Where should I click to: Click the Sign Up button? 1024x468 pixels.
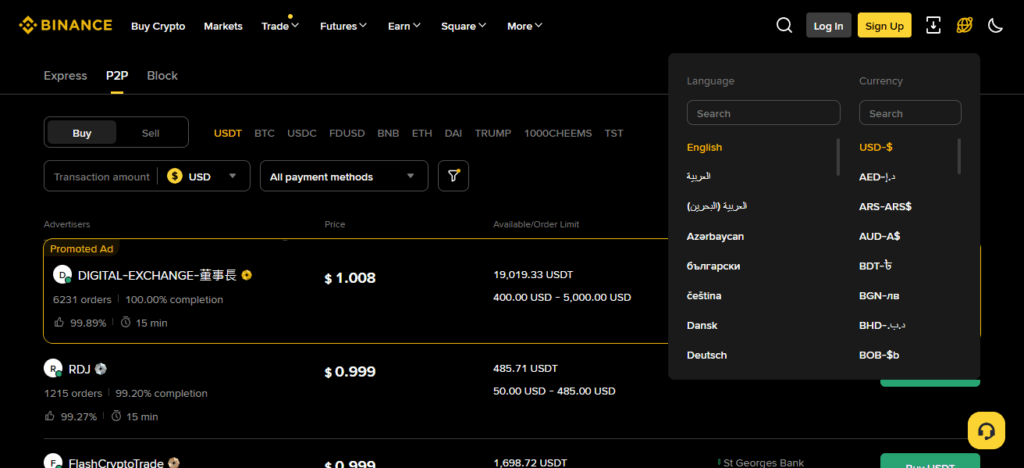tap(884, 25)
